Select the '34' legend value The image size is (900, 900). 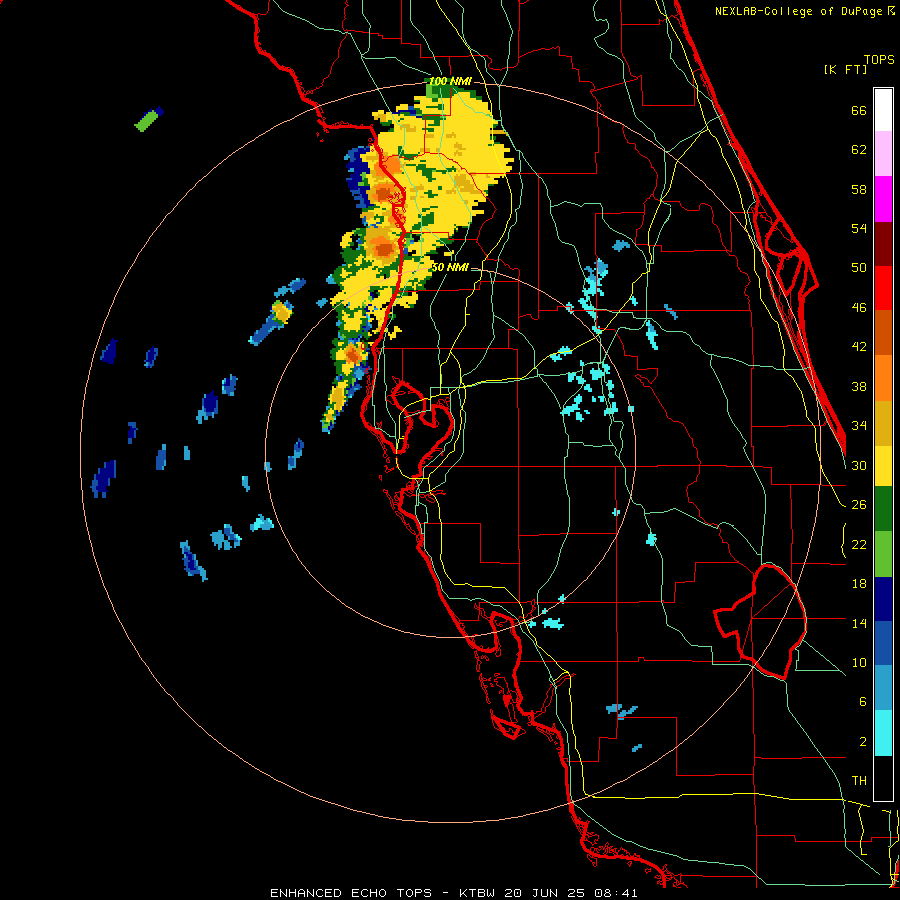859,426
